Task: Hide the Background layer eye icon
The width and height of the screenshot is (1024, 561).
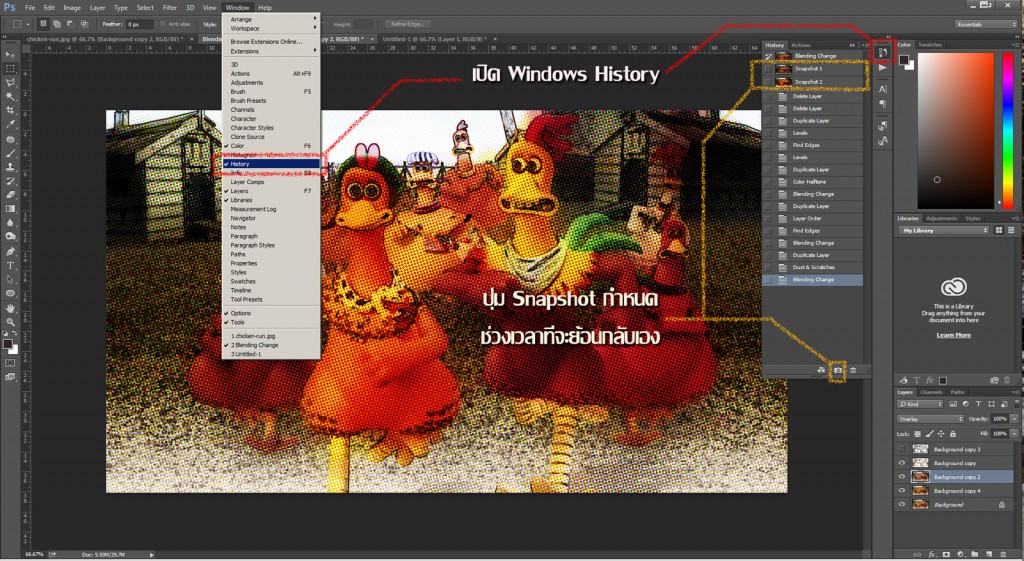Action: tap(902, 504)
